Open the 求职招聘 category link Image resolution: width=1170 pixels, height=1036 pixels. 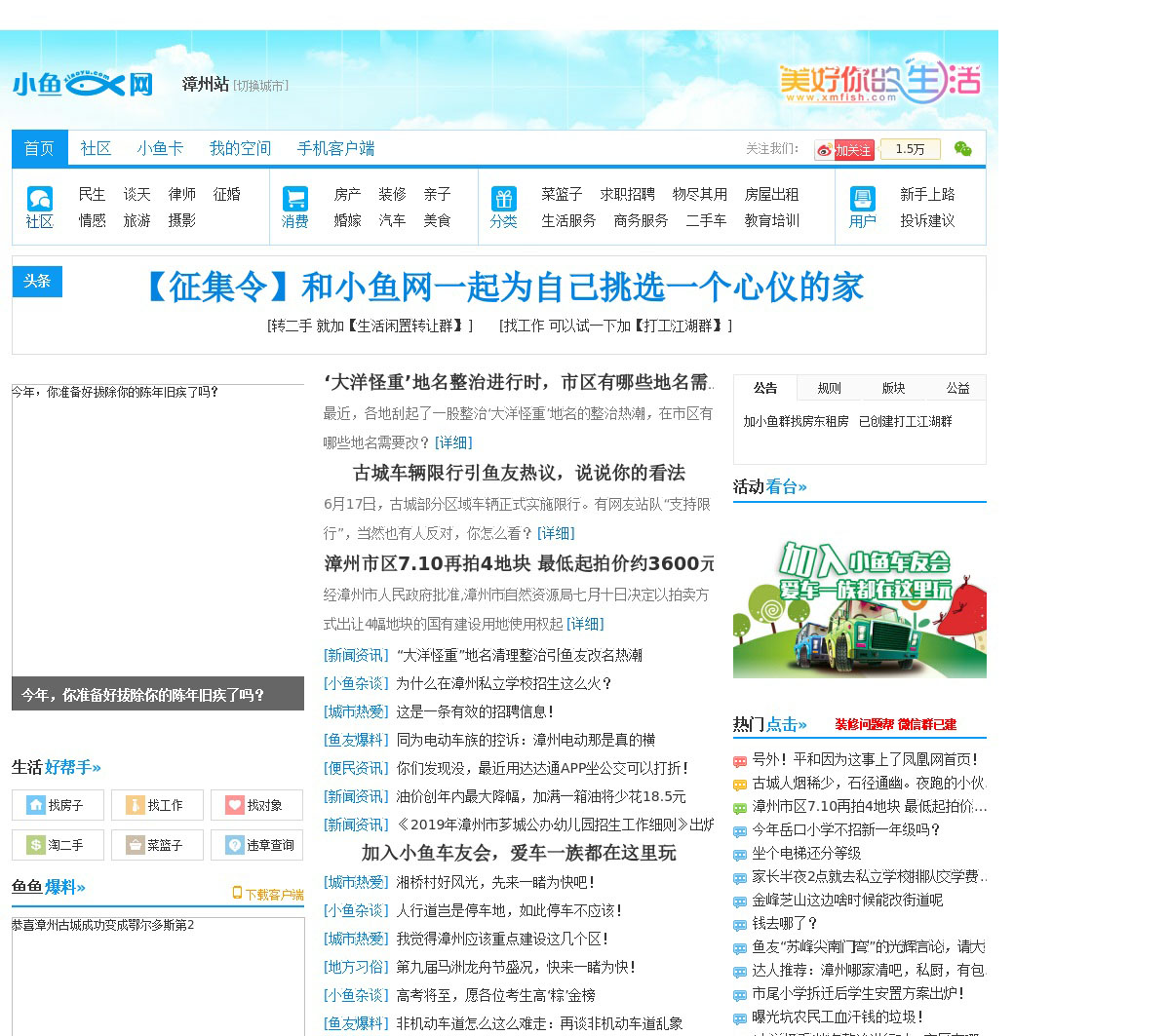click(x=627, y=194)
